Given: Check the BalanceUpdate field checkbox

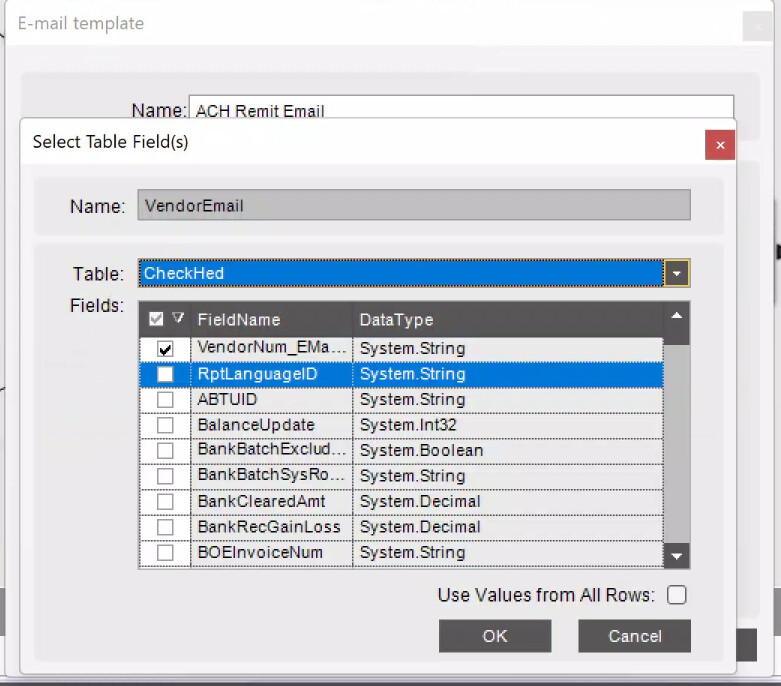Looking at the screenshot, I should pyautogui.click(x=165, y=425).
